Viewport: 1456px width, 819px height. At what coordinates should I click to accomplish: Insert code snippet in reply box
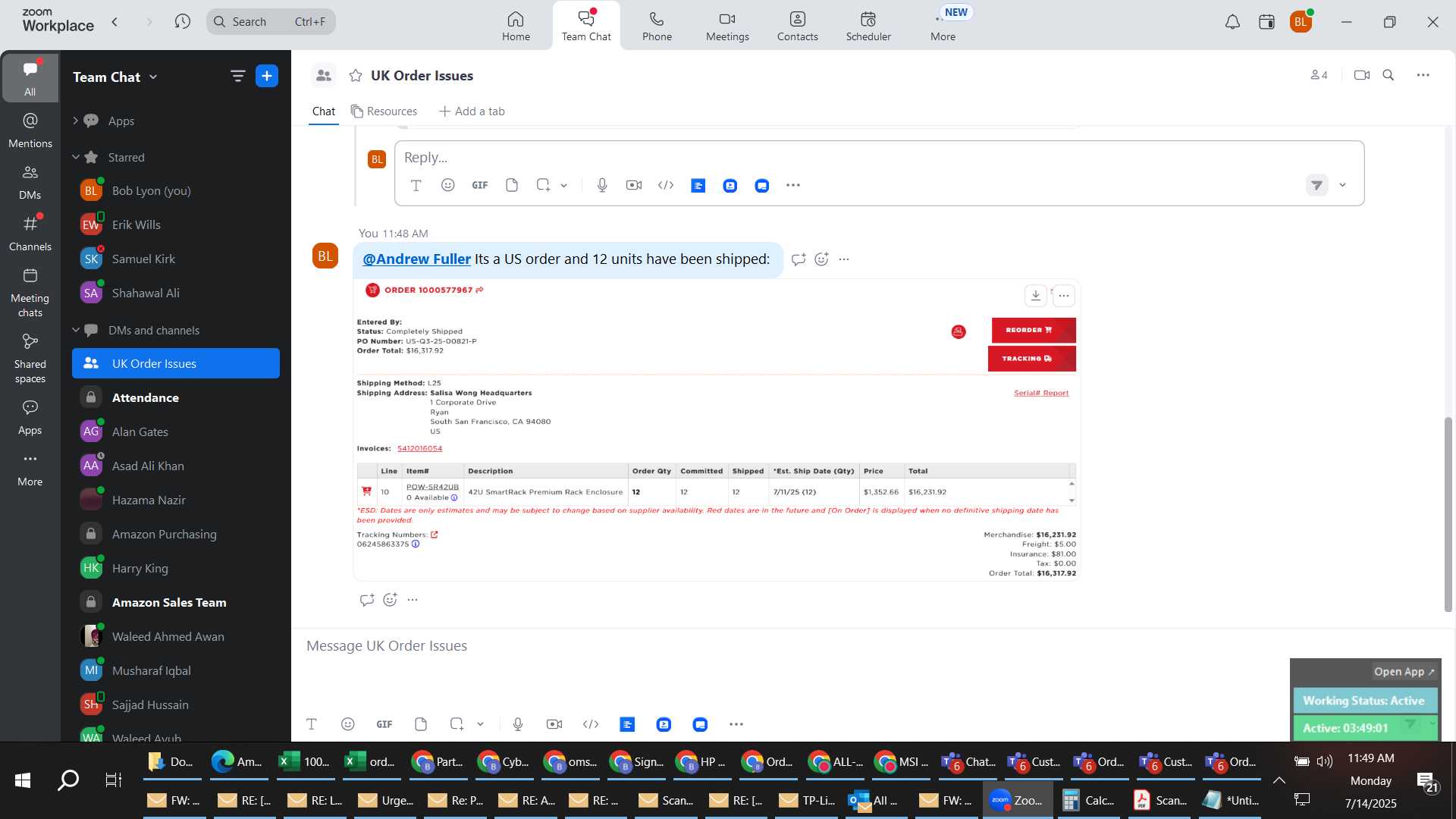tap(666, 185)
